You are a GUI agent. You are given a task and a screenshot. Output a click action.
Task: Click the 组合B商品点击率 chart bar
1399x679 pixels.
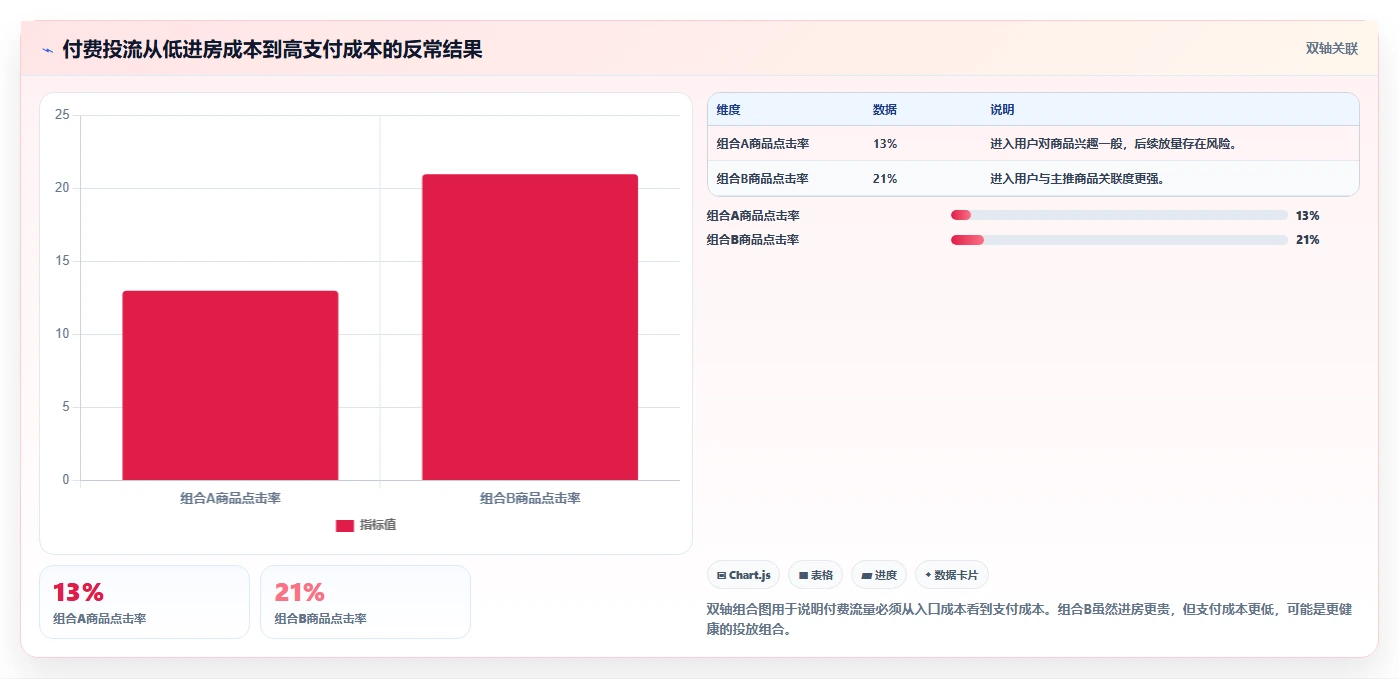tap(530, 327)
